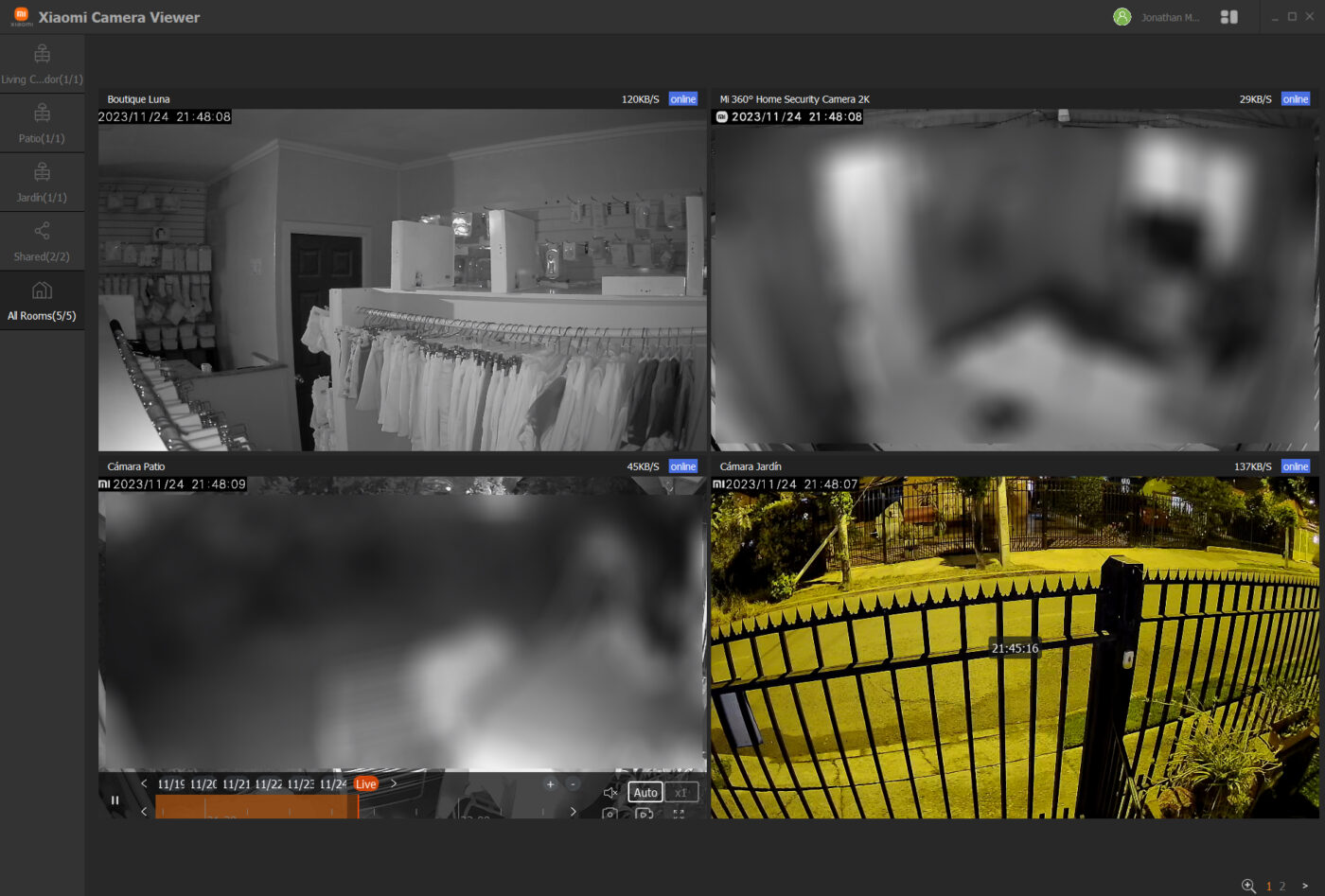The image size is (1325, 896).
Task: Click the right chevron to show later dates
Action: pyautogui.click(x=394, y=783)
